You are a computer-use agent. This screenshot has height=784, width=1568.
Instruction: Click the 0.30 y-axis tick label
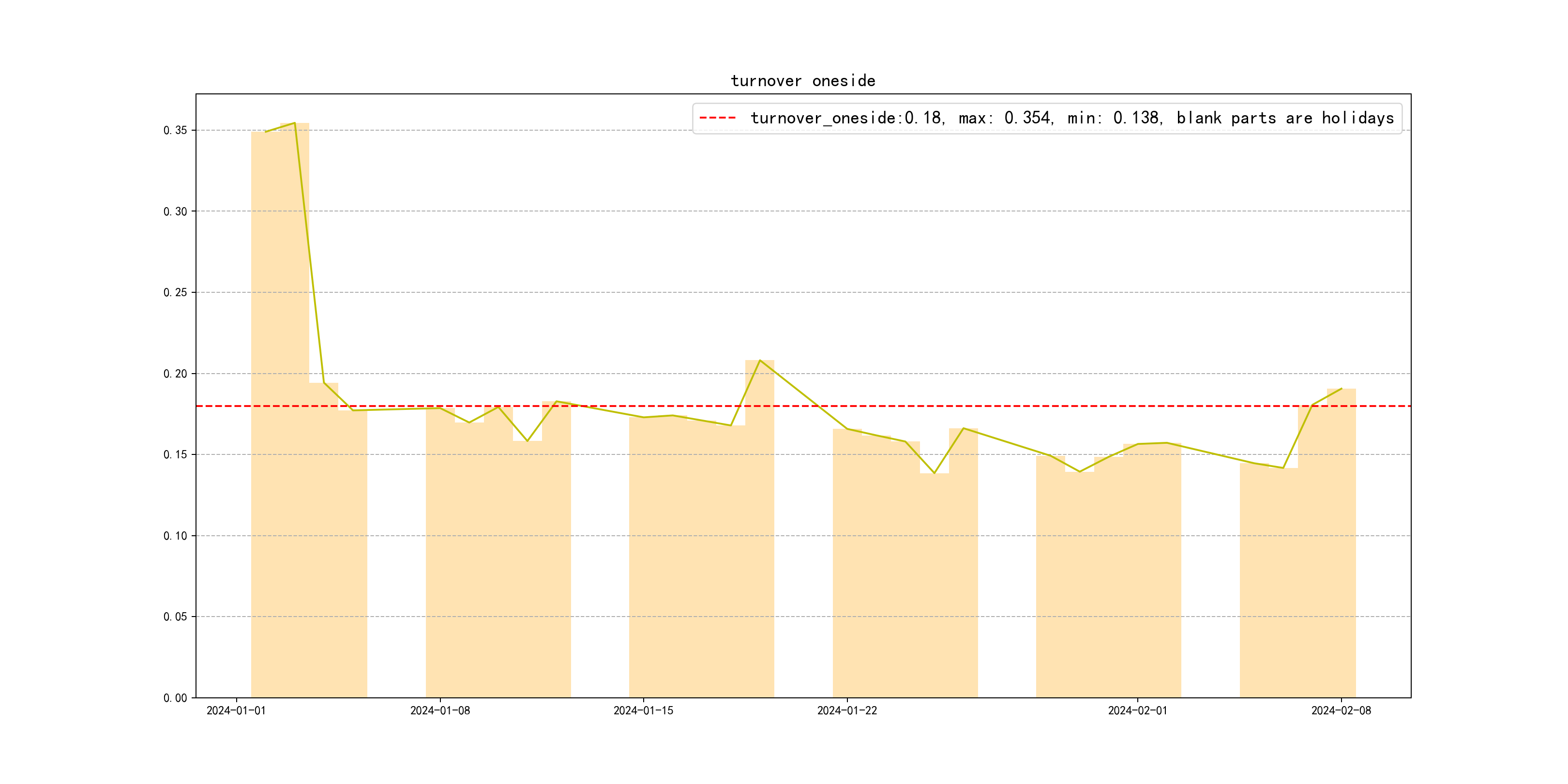pos(175,211)
